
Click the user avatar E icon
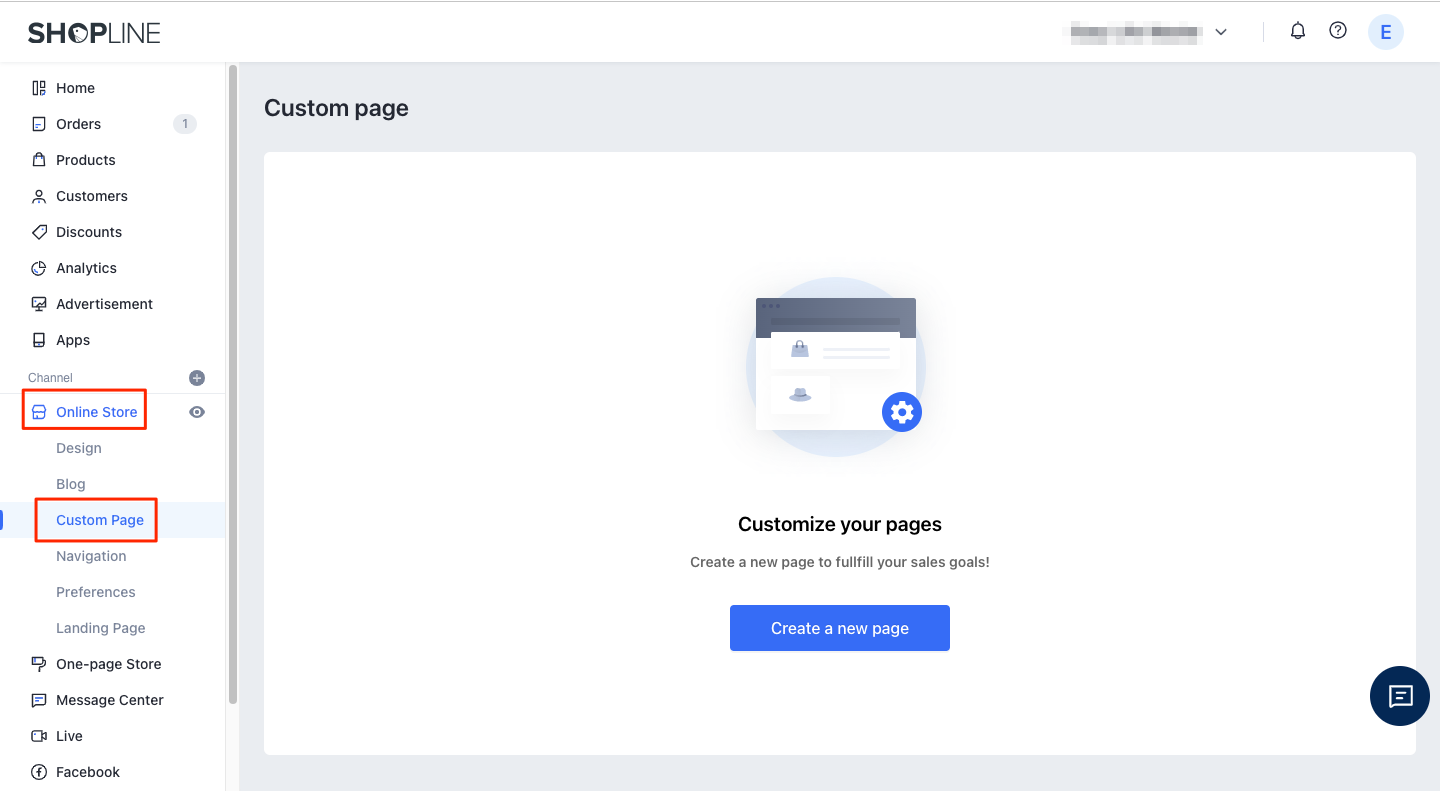click(1385, 32)
